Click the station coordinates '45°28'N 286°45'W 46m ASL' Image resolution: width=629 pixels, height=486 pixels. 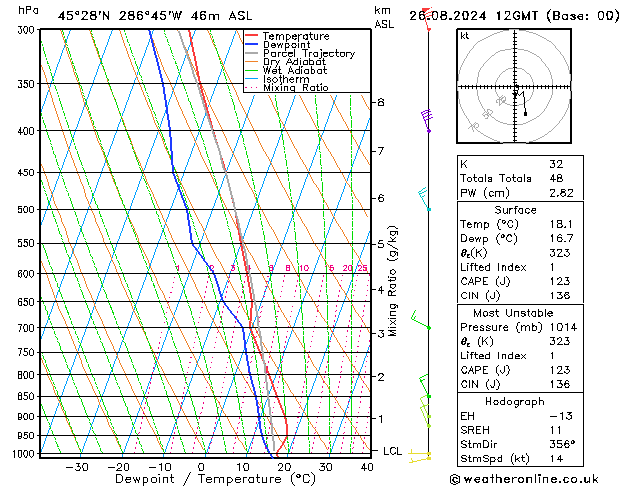pos(155,16)
